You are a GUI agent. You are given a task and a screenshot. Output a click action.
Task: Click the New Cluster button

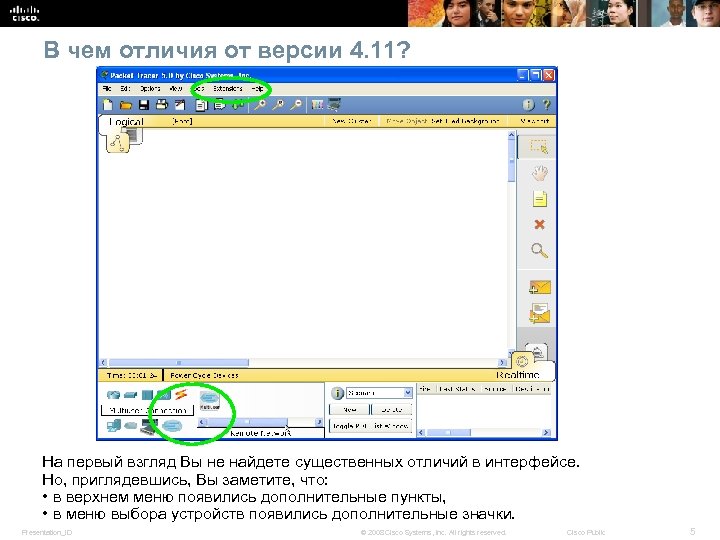pos(351,121)
